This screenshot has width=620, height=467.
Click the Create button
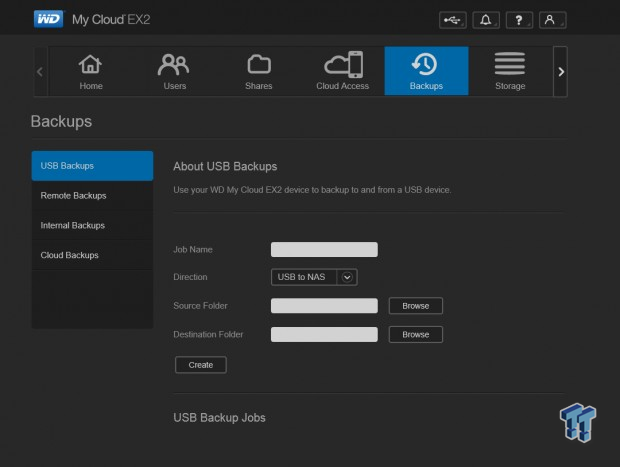coord(201,365)
